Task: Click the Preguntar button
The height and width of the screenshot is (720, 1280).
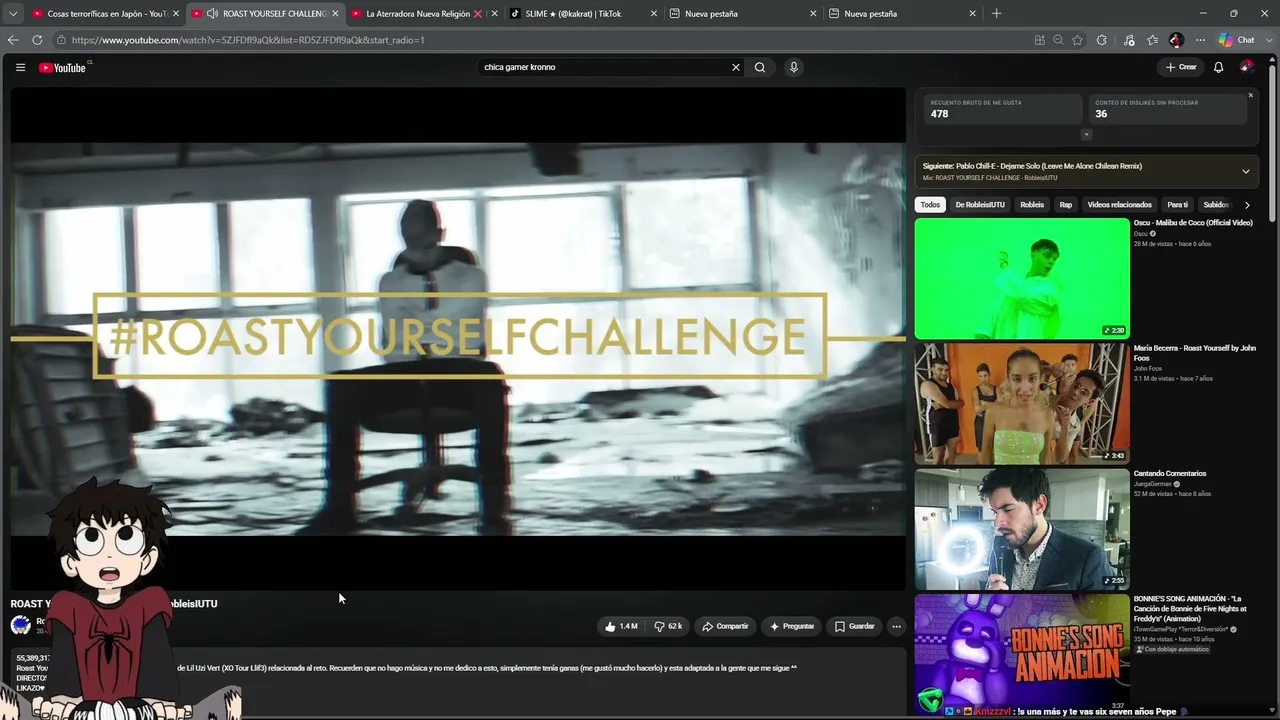Action: (x=791, y=626)
